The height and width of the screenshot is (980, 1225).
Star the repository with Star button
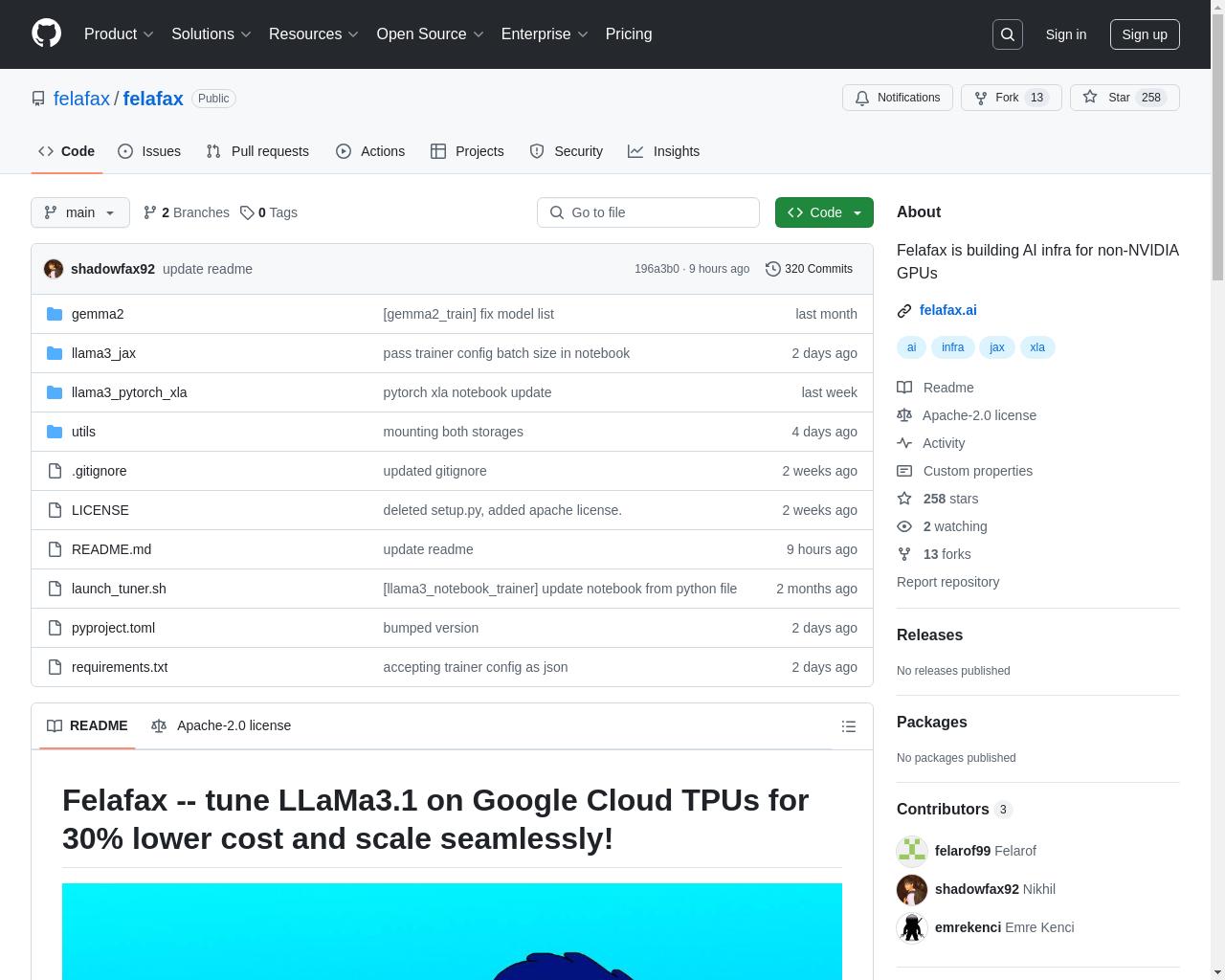click(x=1125, y=98)
